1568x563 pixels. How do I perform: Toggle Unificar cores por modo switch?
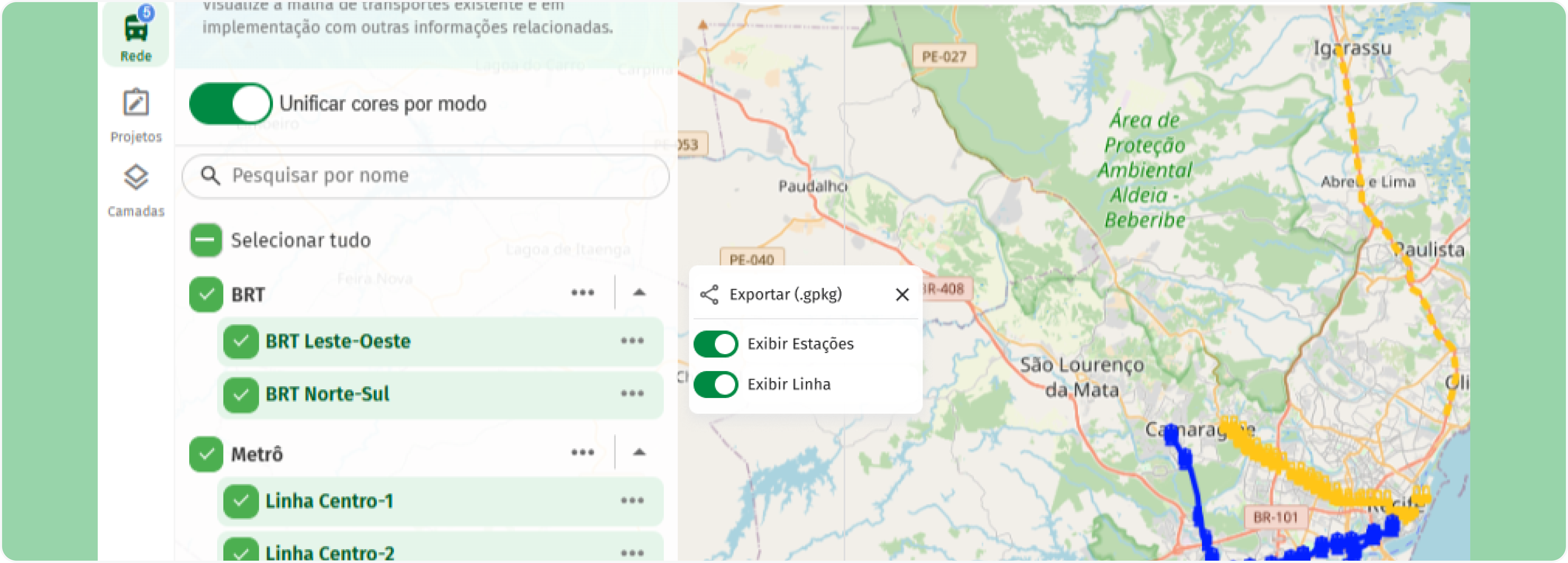click(231, 104)
